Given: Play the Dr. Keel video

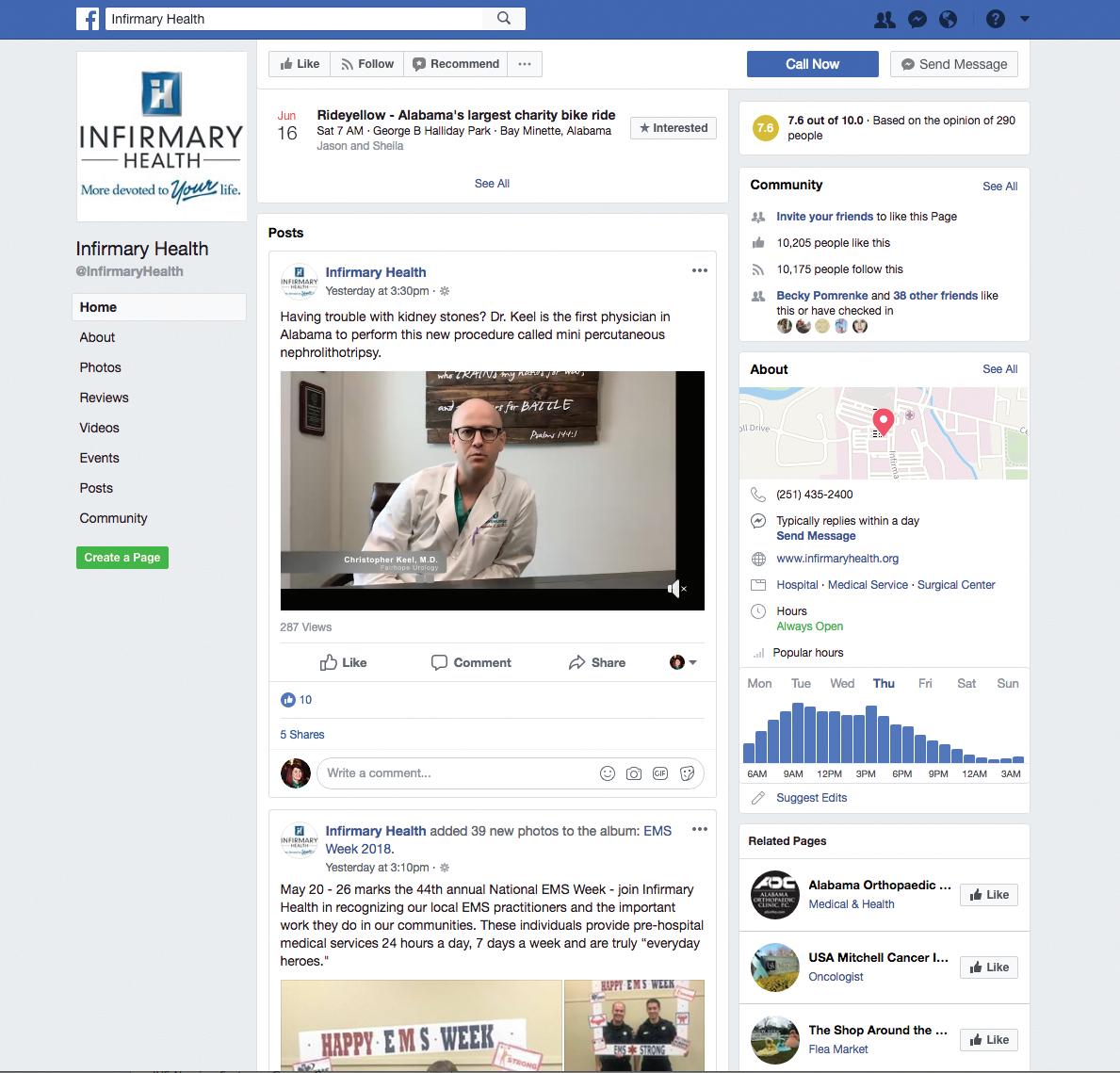Looking at the screenshot, I should 492,490.
